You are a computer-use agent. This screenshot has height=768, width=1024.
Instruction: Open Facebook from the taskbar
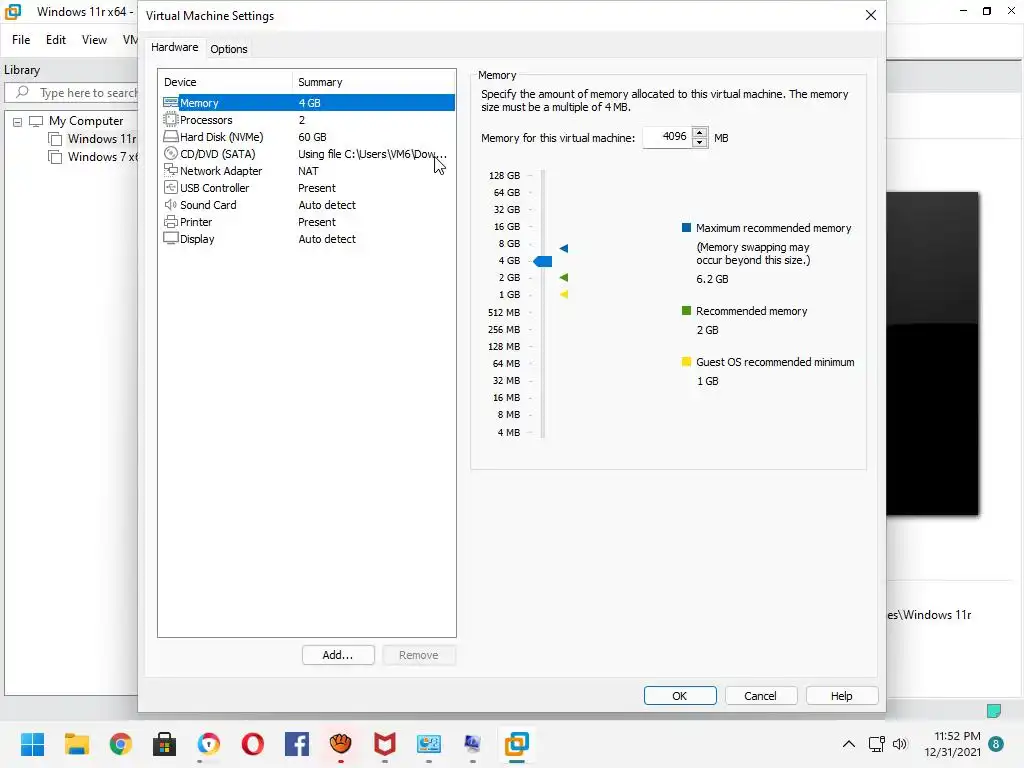[x=296, y=744]
